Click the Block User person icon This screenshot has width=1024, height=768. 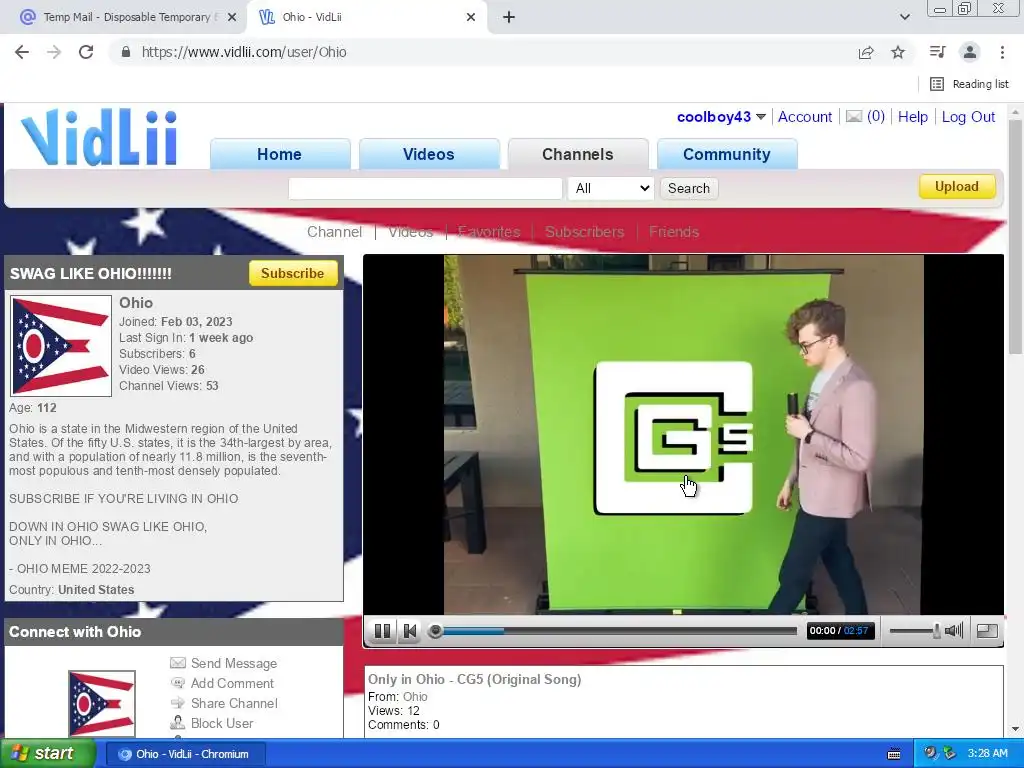[x=178, y=723]
